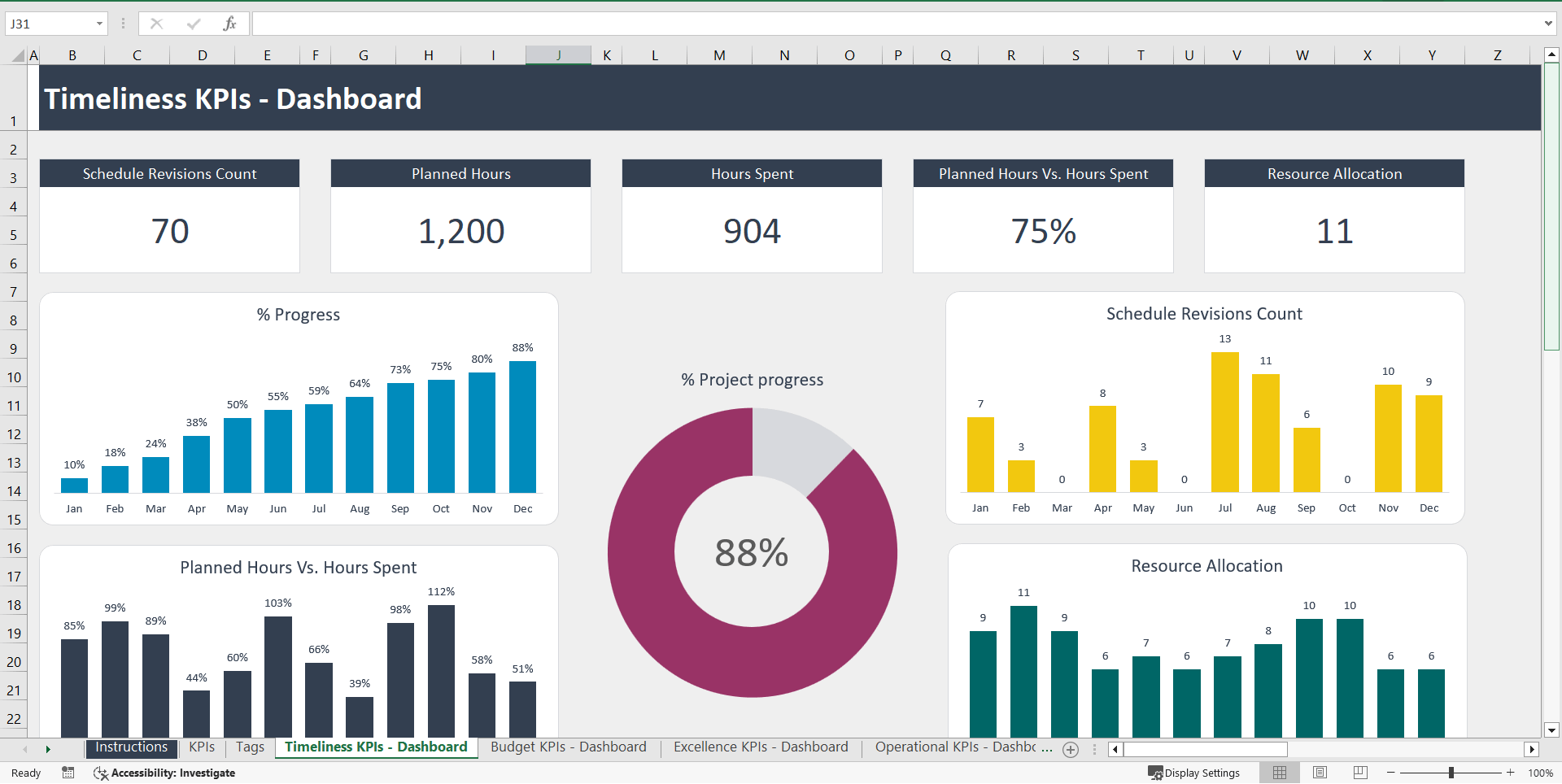Click the Timeliness KPIs - Dashboard title
Viewport: 1562px width, 784px height.
point(233,98)
